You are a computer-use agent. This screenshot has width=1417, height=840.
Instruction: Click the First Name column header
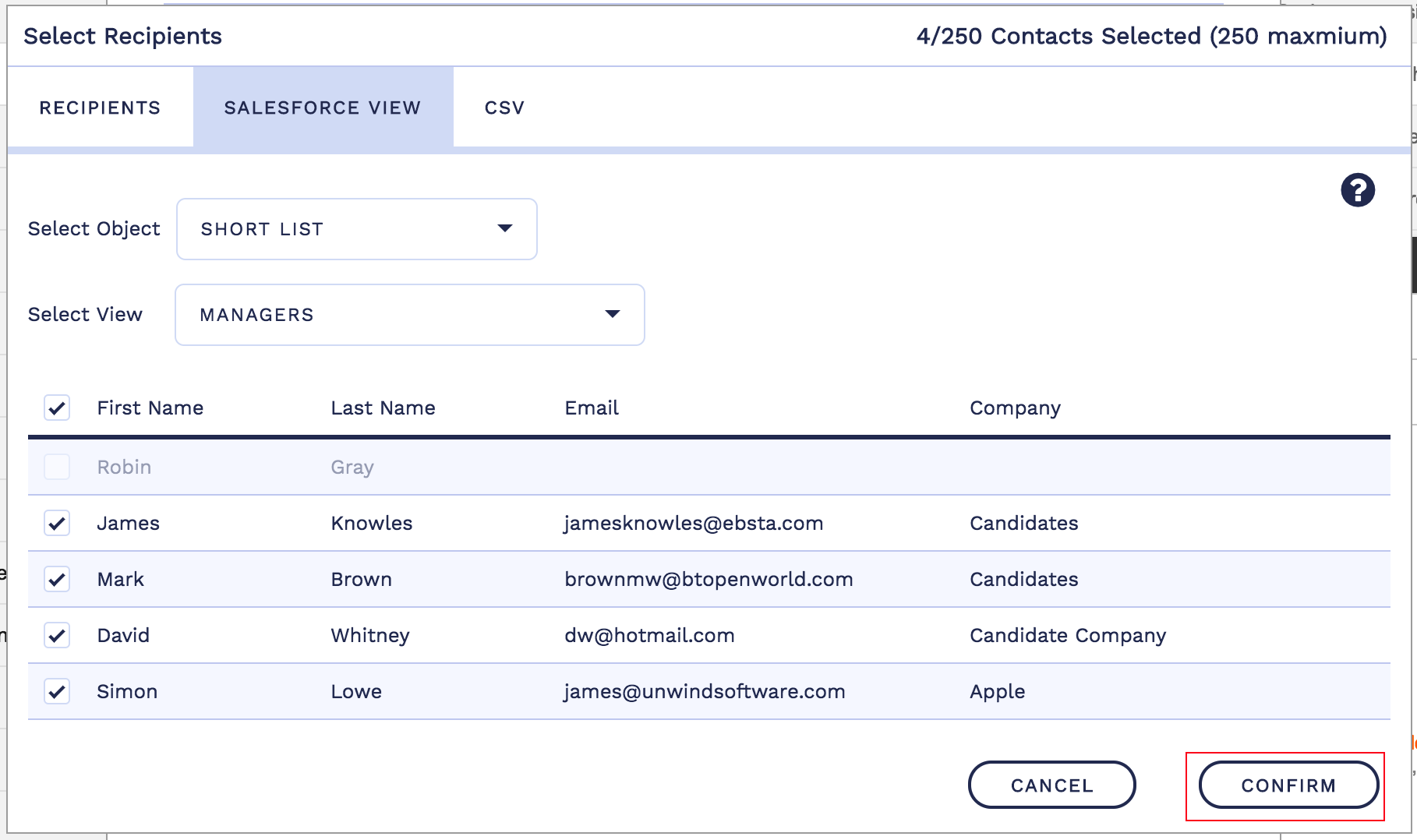pos(150,408)
